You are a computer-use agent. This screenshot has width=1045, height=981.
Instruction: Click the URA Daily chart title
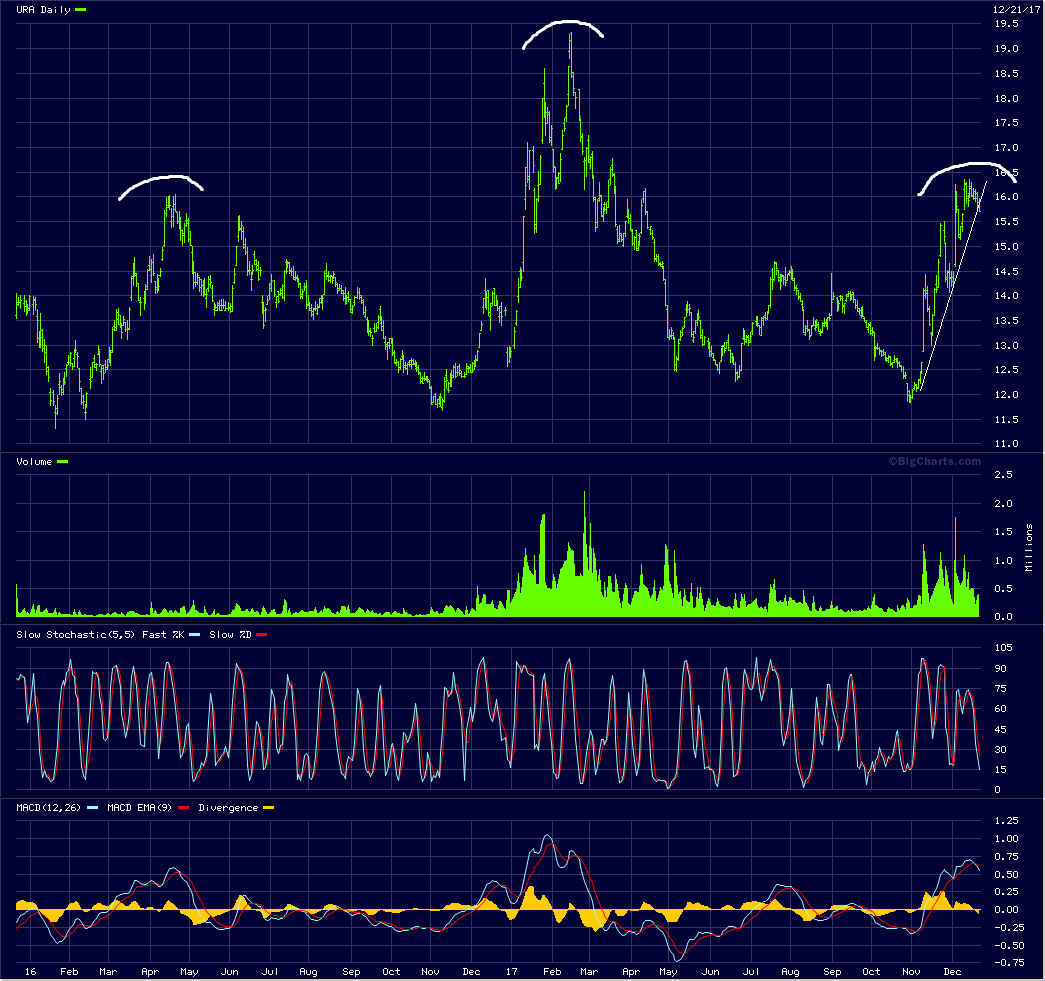pyautogui.click(x=43, y=10)
